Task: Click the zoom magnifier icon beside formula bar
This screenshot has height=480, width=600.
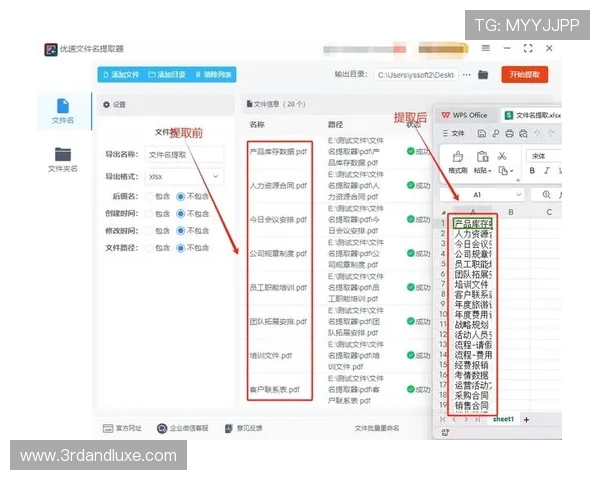Action: 546,195
